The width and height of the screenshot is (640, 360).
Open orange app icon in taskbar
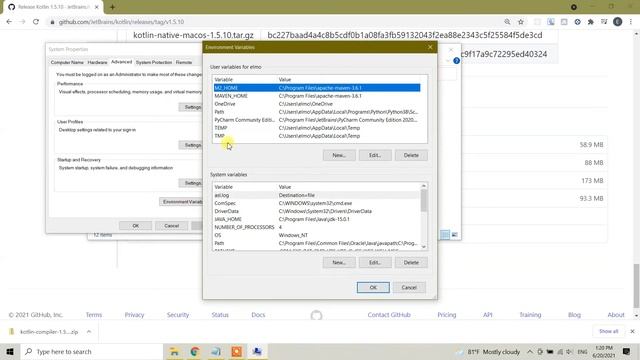pos(236,351)
